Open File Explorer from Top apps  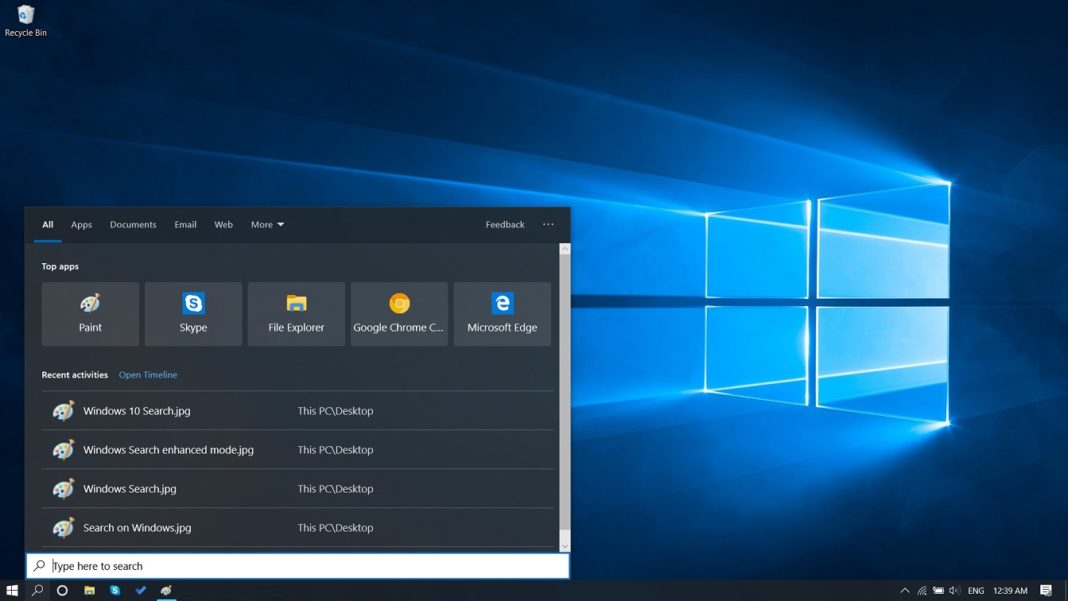(296, 313)
